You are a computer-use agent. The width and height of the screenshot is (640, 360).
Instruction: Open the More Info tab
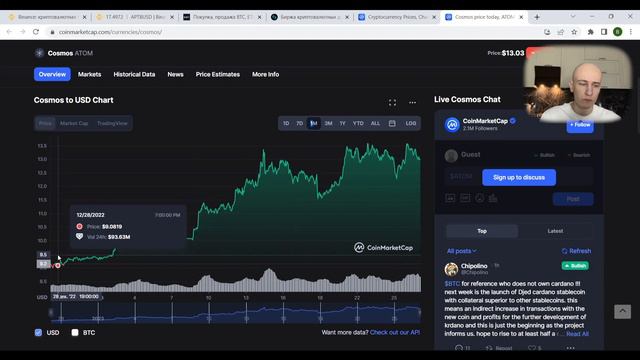265,74
